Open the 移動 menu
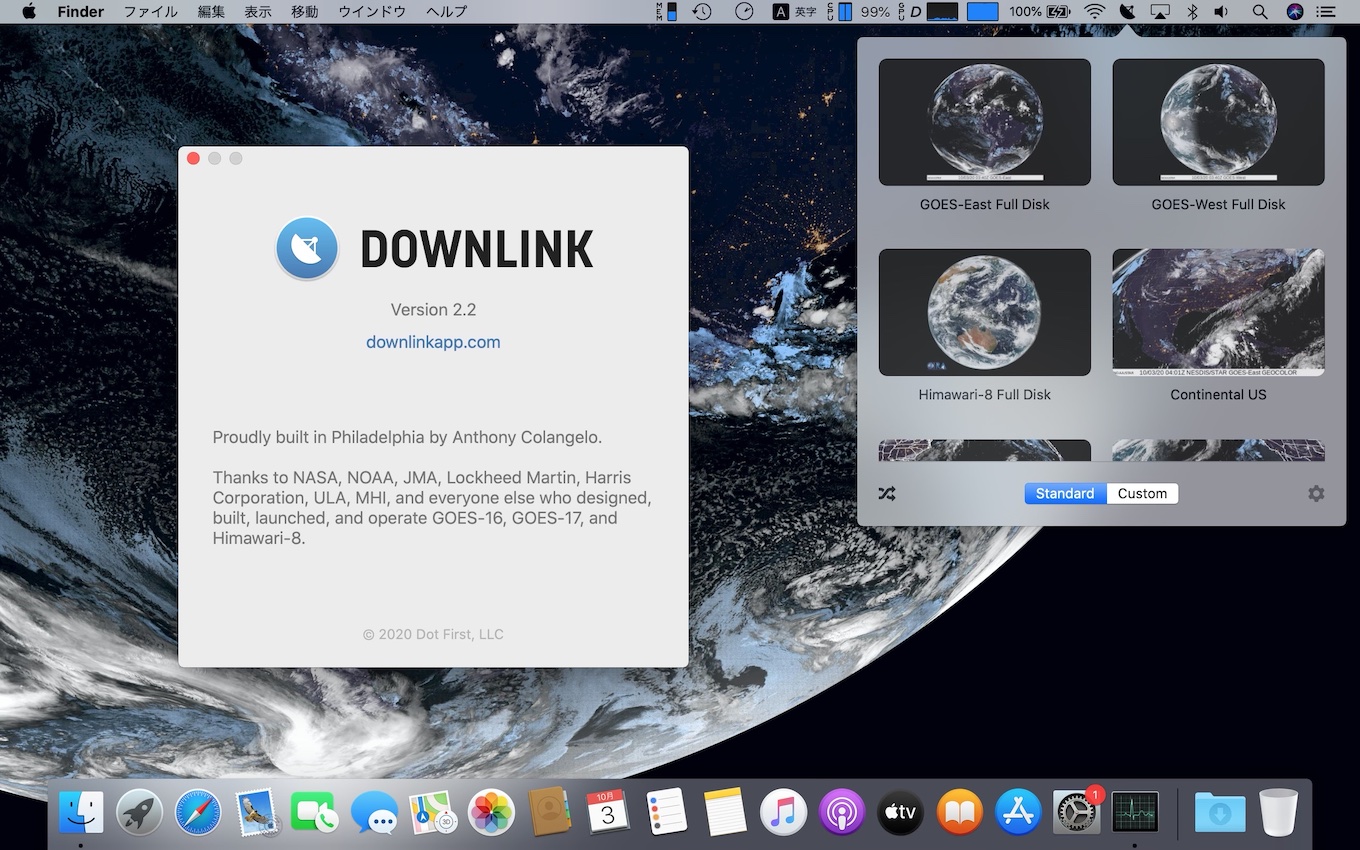This screenshot has height=850, width=1360. coord(304,12)
